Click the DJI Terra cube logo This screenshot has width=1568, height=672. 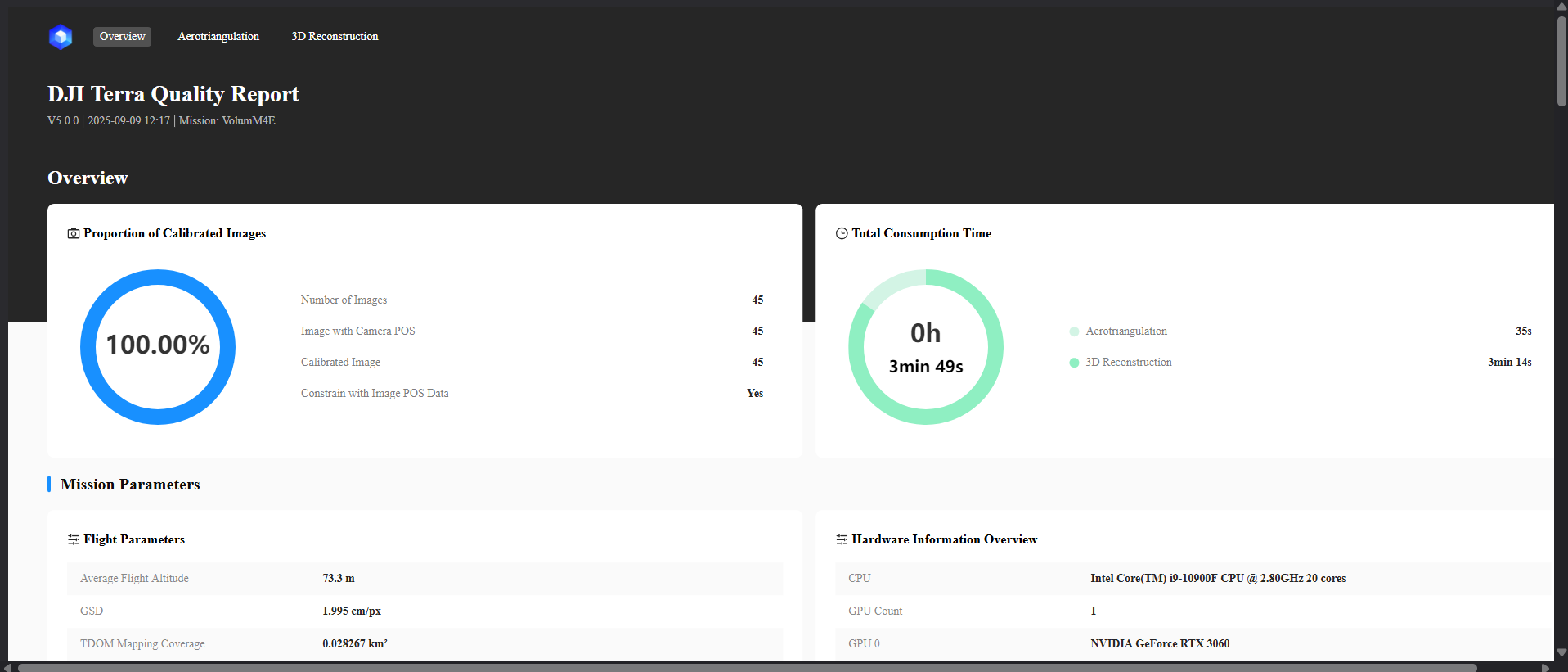(61, 37)
